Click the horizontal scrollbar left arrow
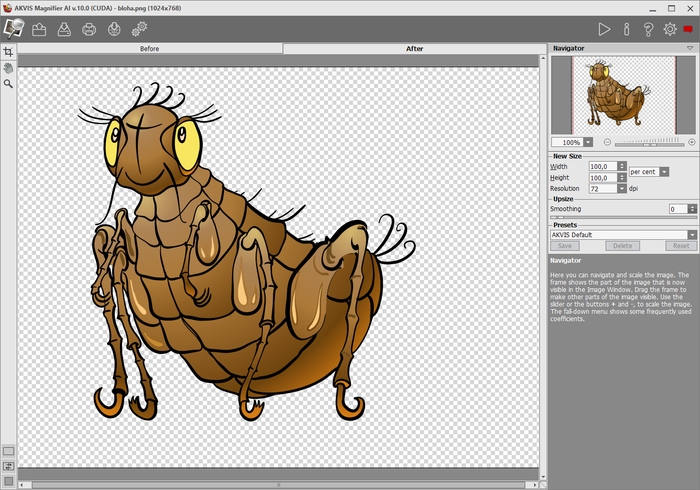 [22, 485]
